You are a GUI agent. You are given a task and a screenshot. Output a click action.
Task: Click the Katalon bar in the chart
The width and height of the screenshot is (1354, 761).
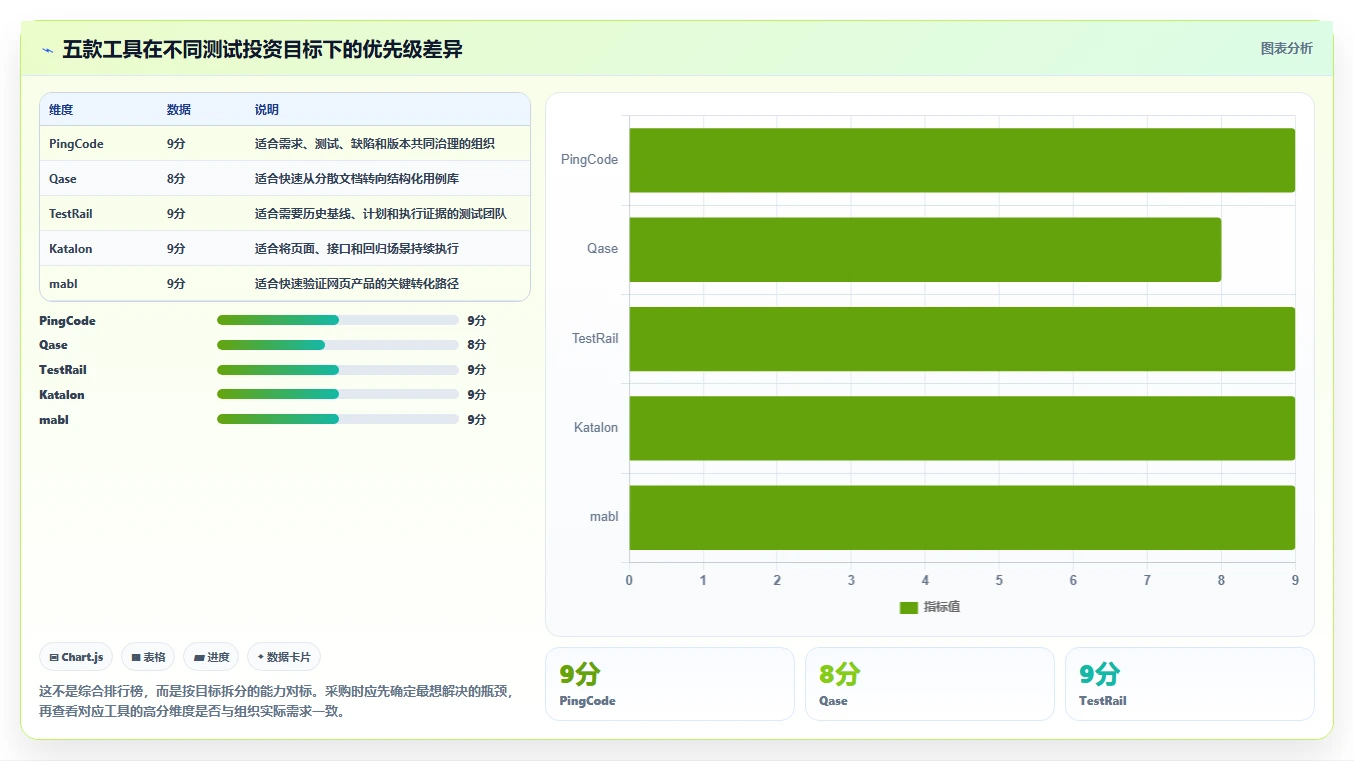pyautogui.click(x=962, y=428)
